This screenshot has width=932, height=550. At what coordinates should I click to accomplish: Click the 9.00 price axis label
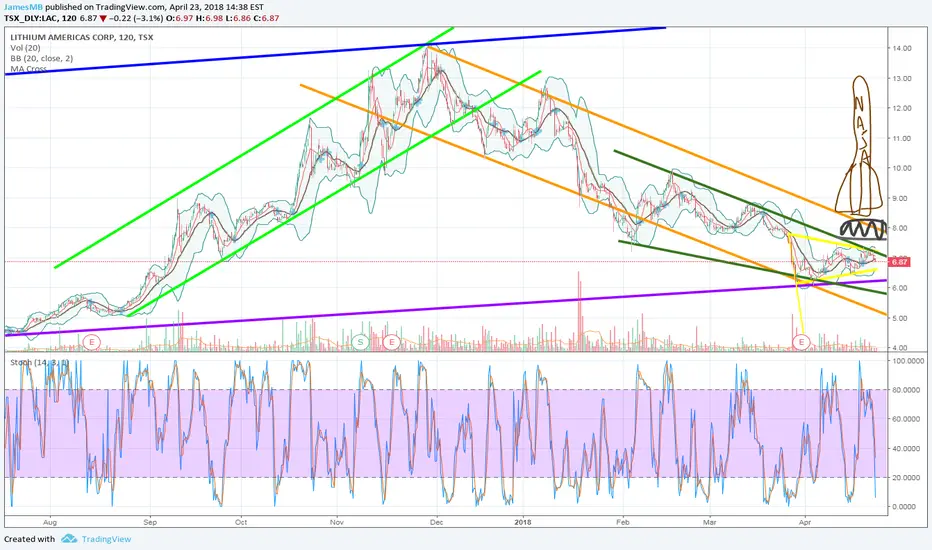pos(900,199)
